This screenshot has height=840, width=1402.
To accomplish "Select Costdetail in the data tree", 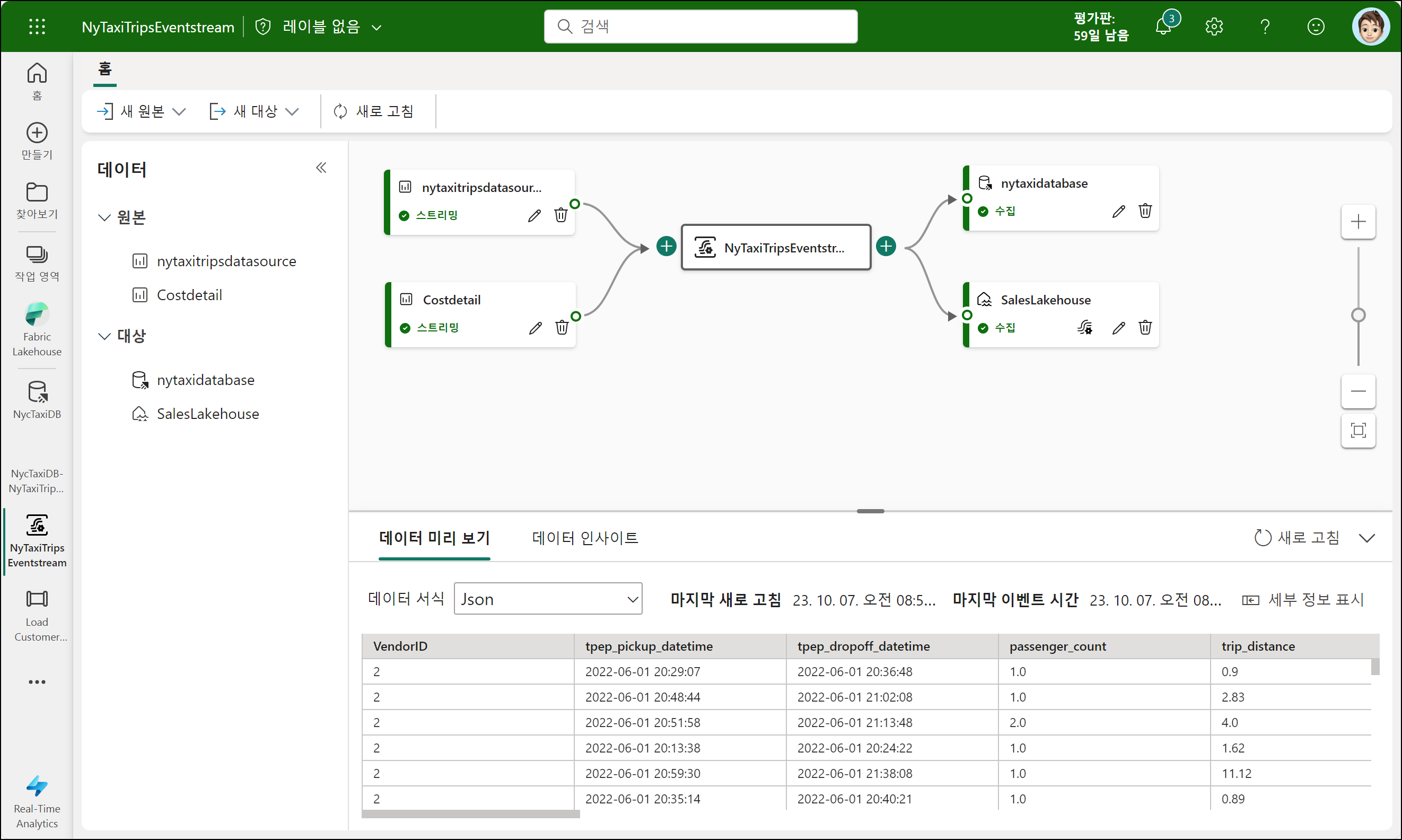I will (189, 295).
